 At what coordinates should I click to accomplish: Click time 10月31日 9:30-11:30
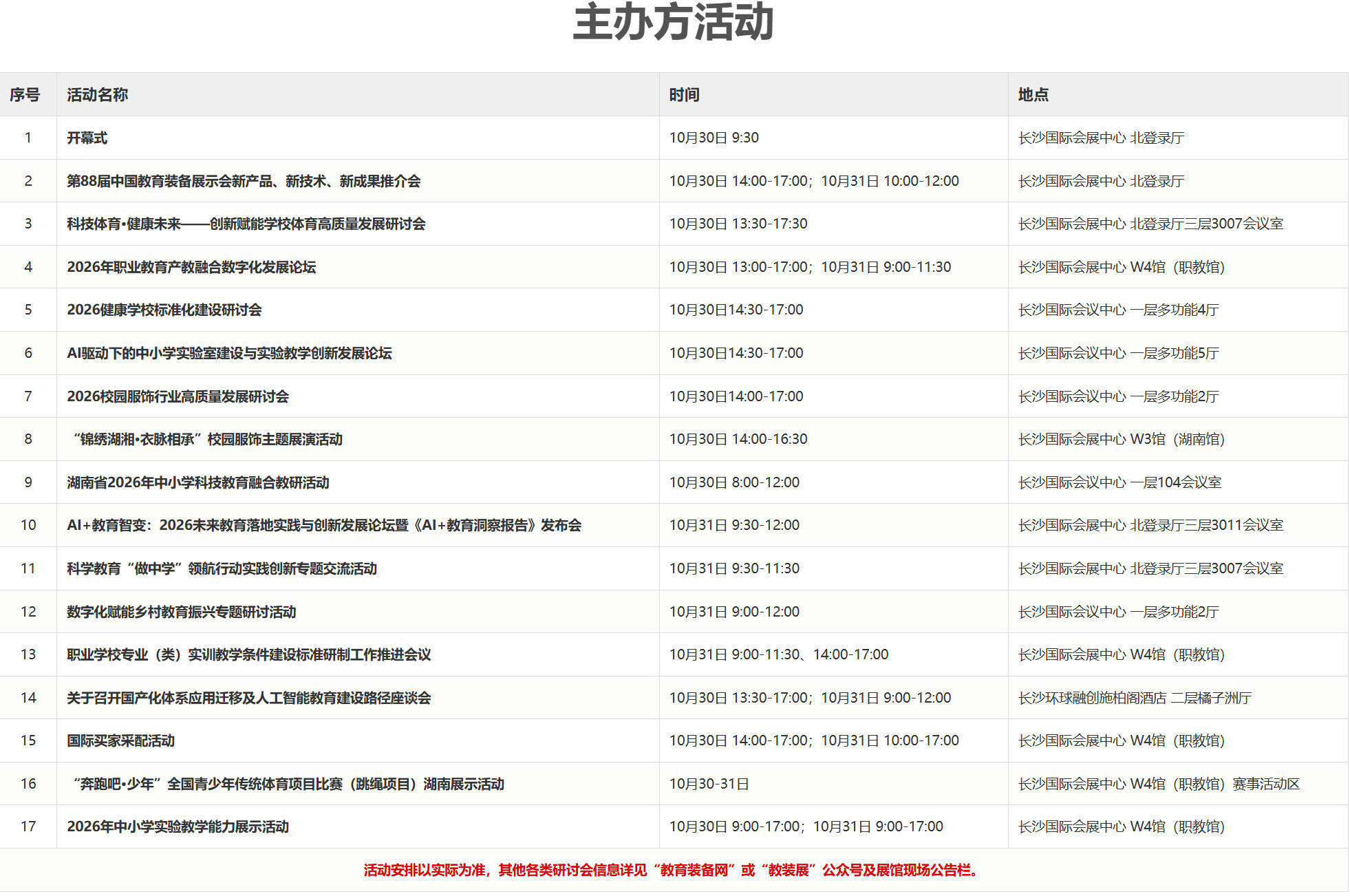click(x=734, y=568)
